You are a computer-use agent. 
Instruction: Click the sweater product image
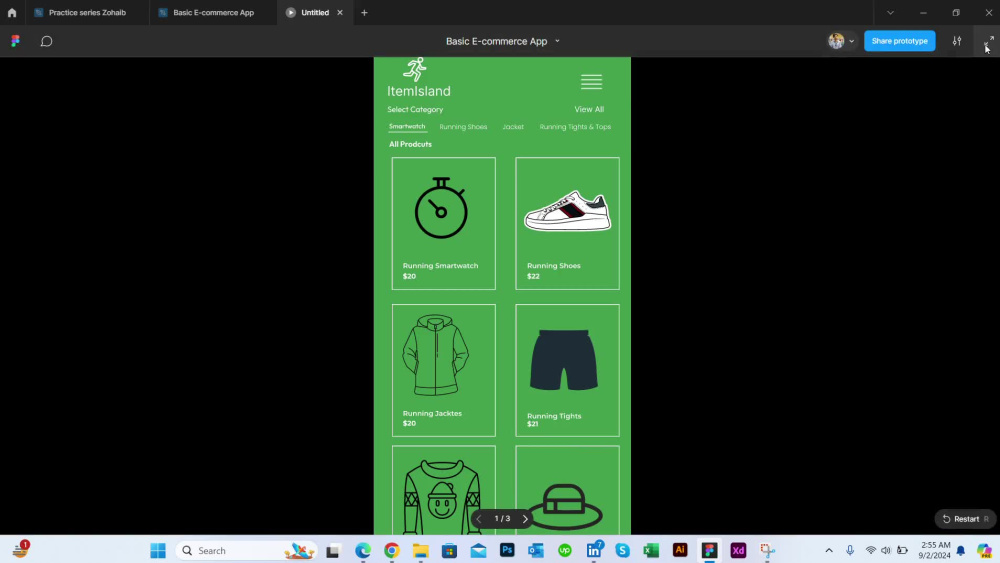[442, 497]
